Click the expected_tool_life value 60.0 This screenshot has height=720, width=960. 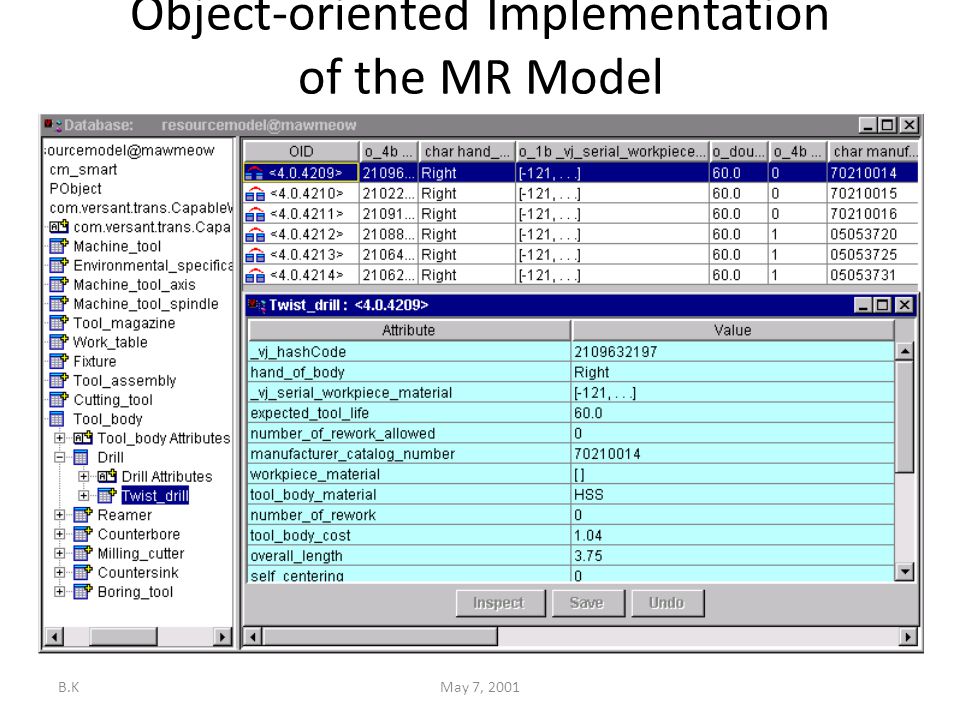click(588, 413)
